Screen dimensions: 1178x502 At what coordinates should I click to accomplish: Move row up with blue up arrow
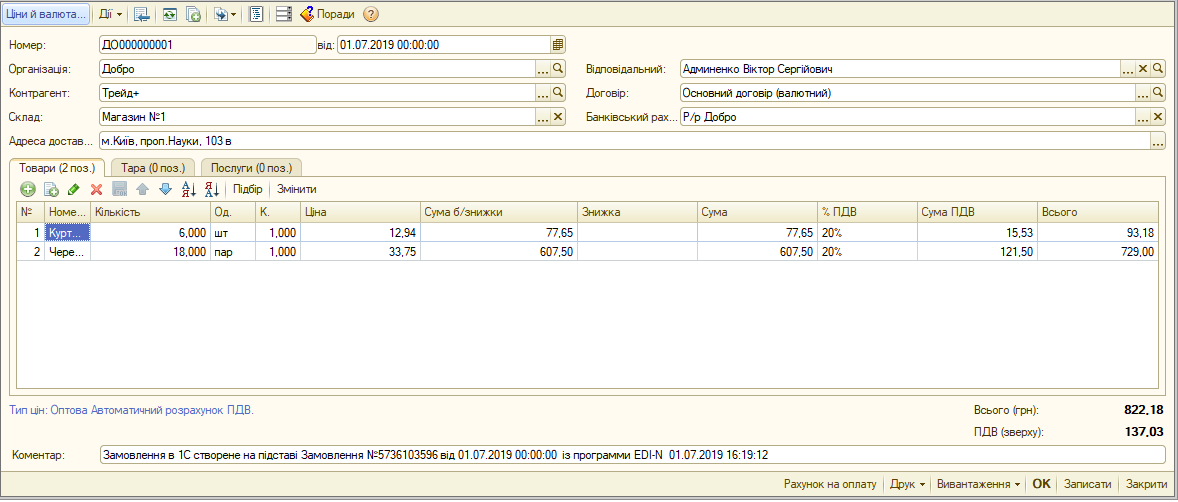click(x=143, y=189)
